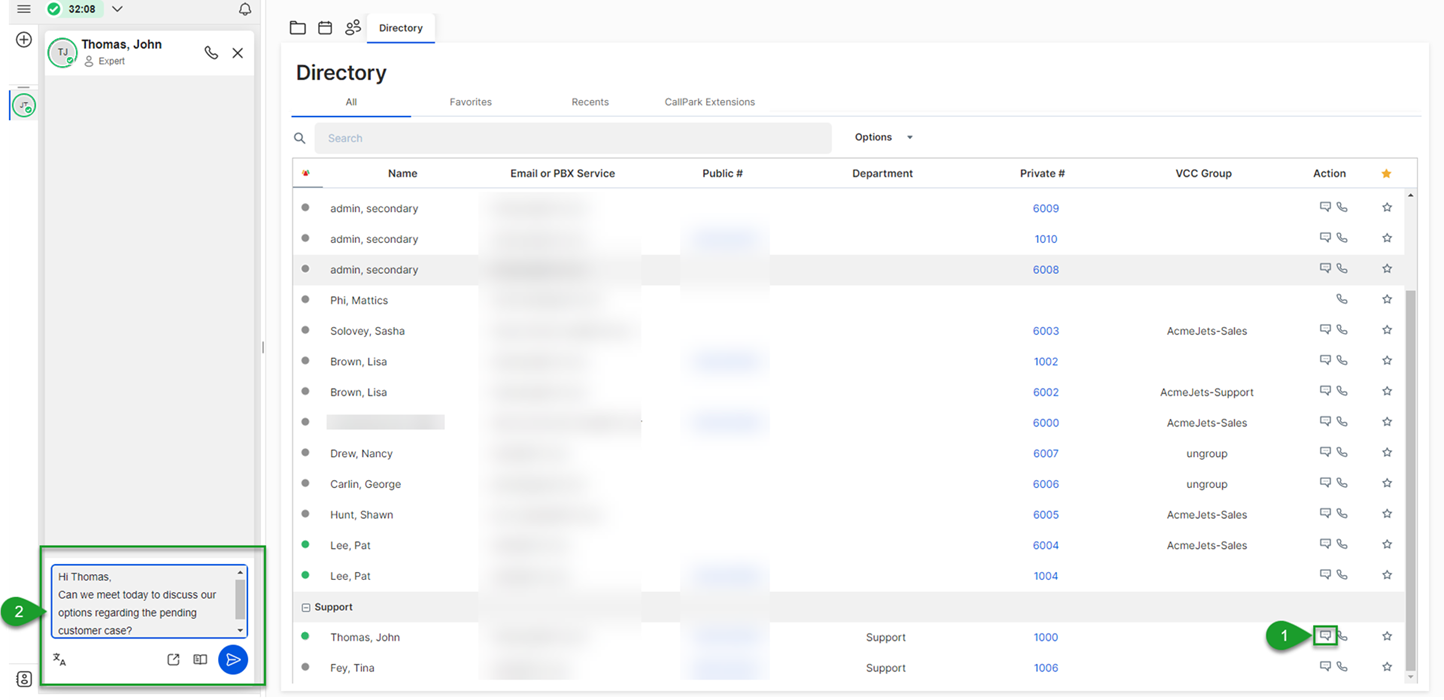Favorite admin, secondary 6009 with star
1444x700 pixels.
coord(1387,208)
